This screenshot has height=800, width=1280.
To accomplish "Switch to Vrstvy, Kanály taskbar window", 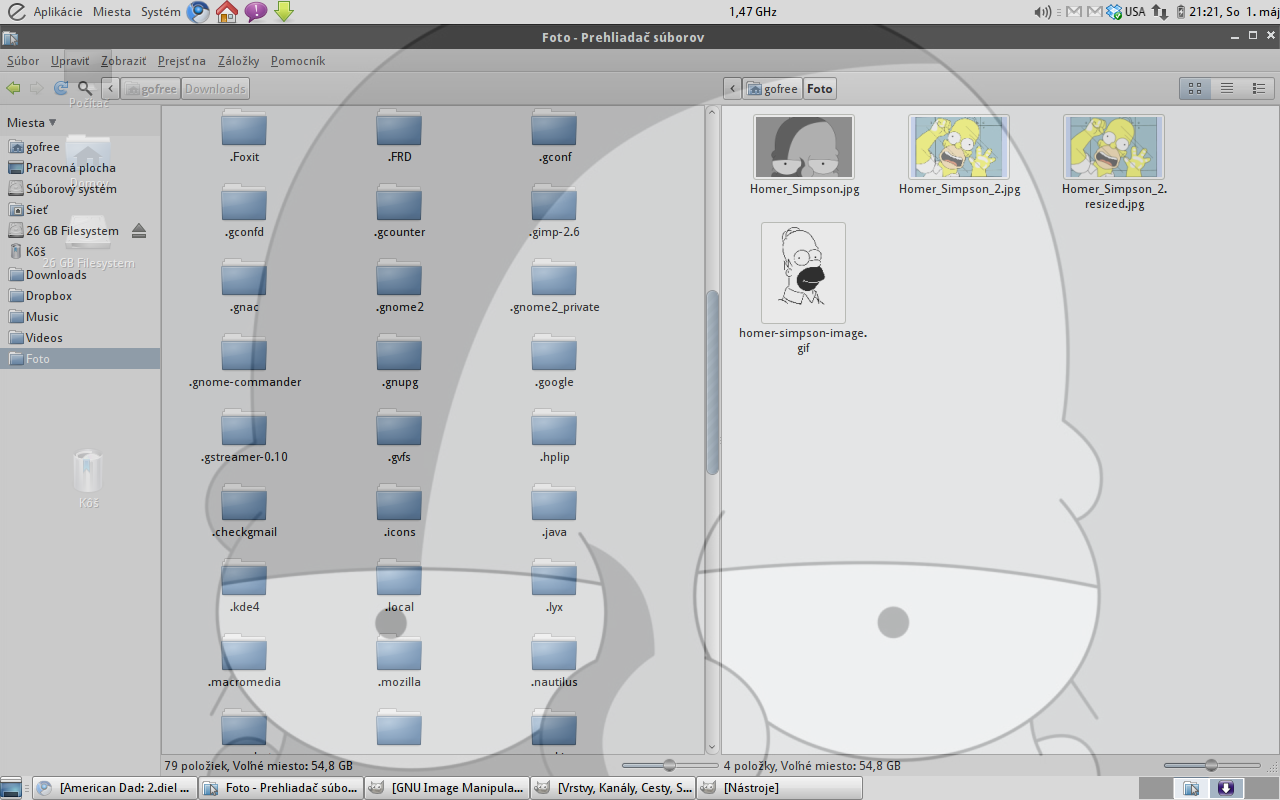I will point(614,788).
